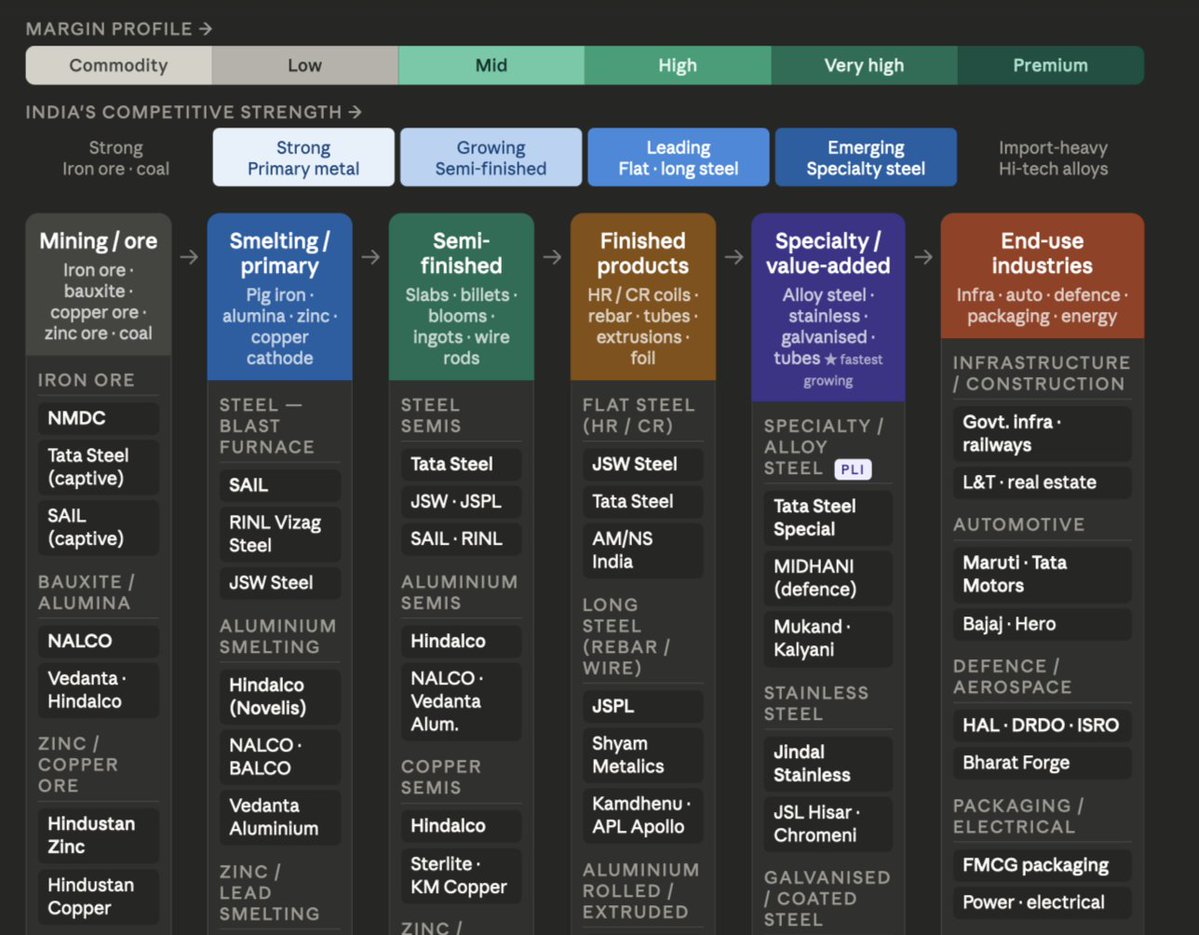Image resolution: width=1199 pixels, height=935 pixels.
Task: Select the Kamdhenu · APL Apollo card
Action: pos(643,816)
